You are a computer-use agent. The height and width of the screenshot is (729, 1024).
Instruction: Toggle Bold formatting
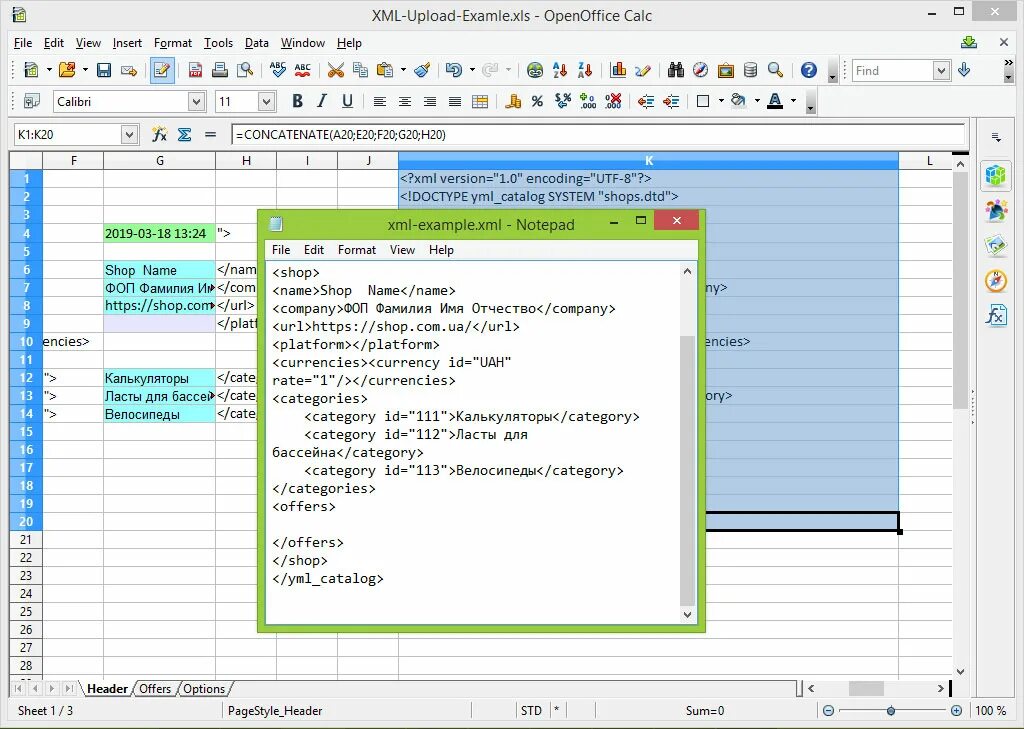pyautogui.click(x=297, y=101)
